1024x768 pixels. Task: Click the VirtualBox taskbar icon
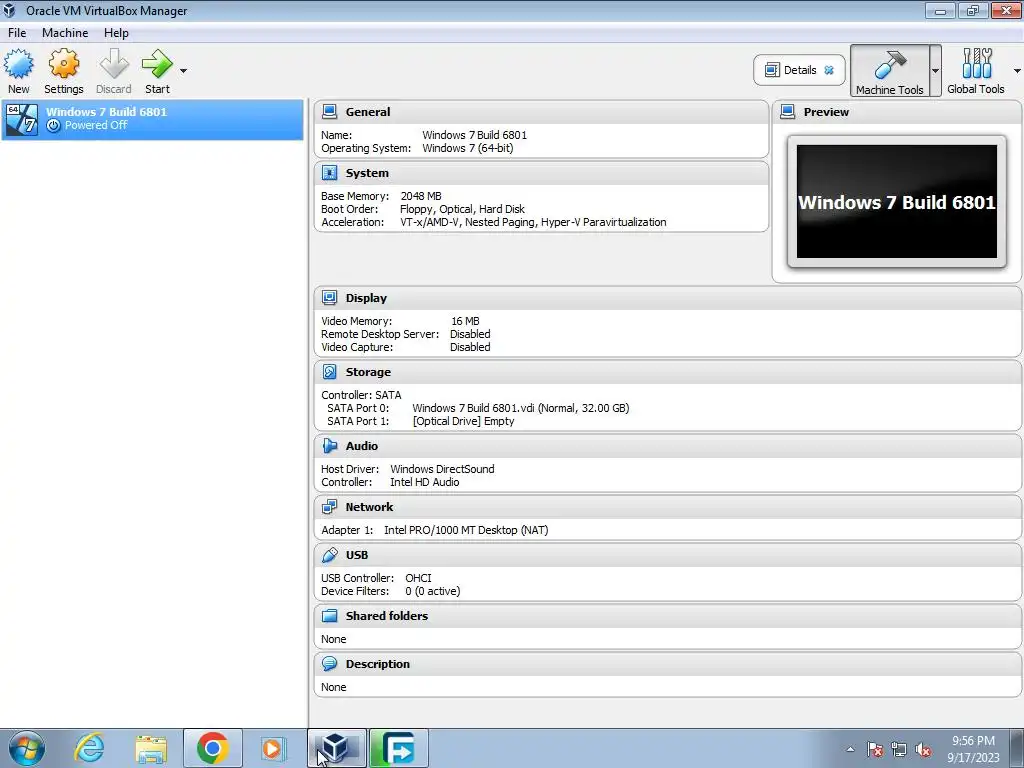pyautogui.click(x=336, y=748)
